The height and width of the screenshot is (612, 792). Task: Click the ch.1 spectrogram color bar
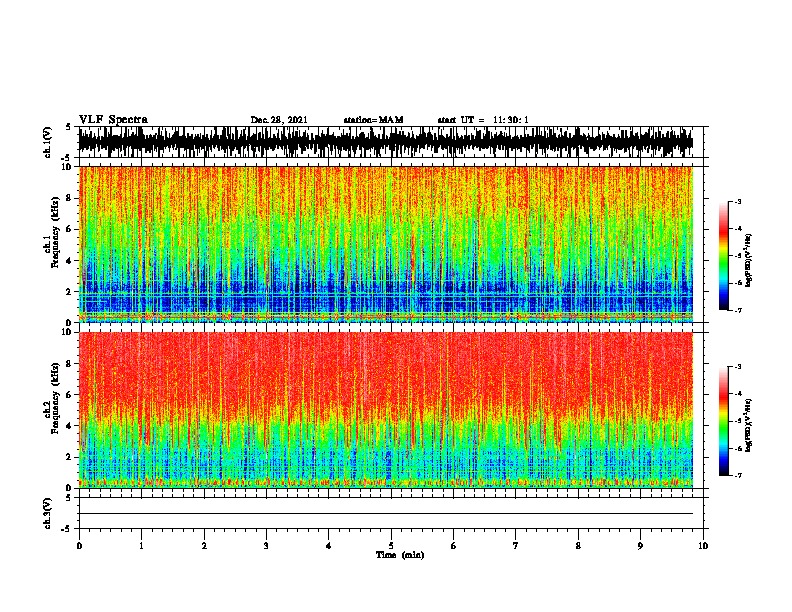[724, 256]
